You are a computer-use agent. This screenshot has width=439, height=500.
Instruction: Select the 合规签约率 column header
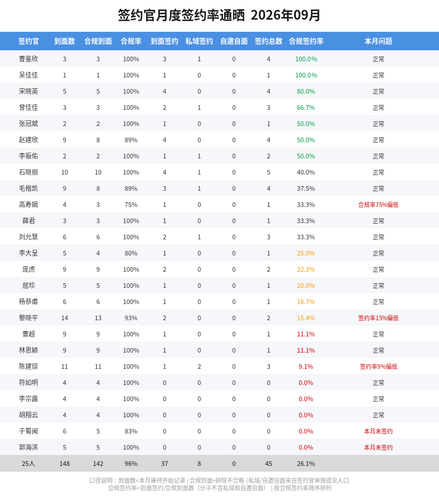click(306, 41)
